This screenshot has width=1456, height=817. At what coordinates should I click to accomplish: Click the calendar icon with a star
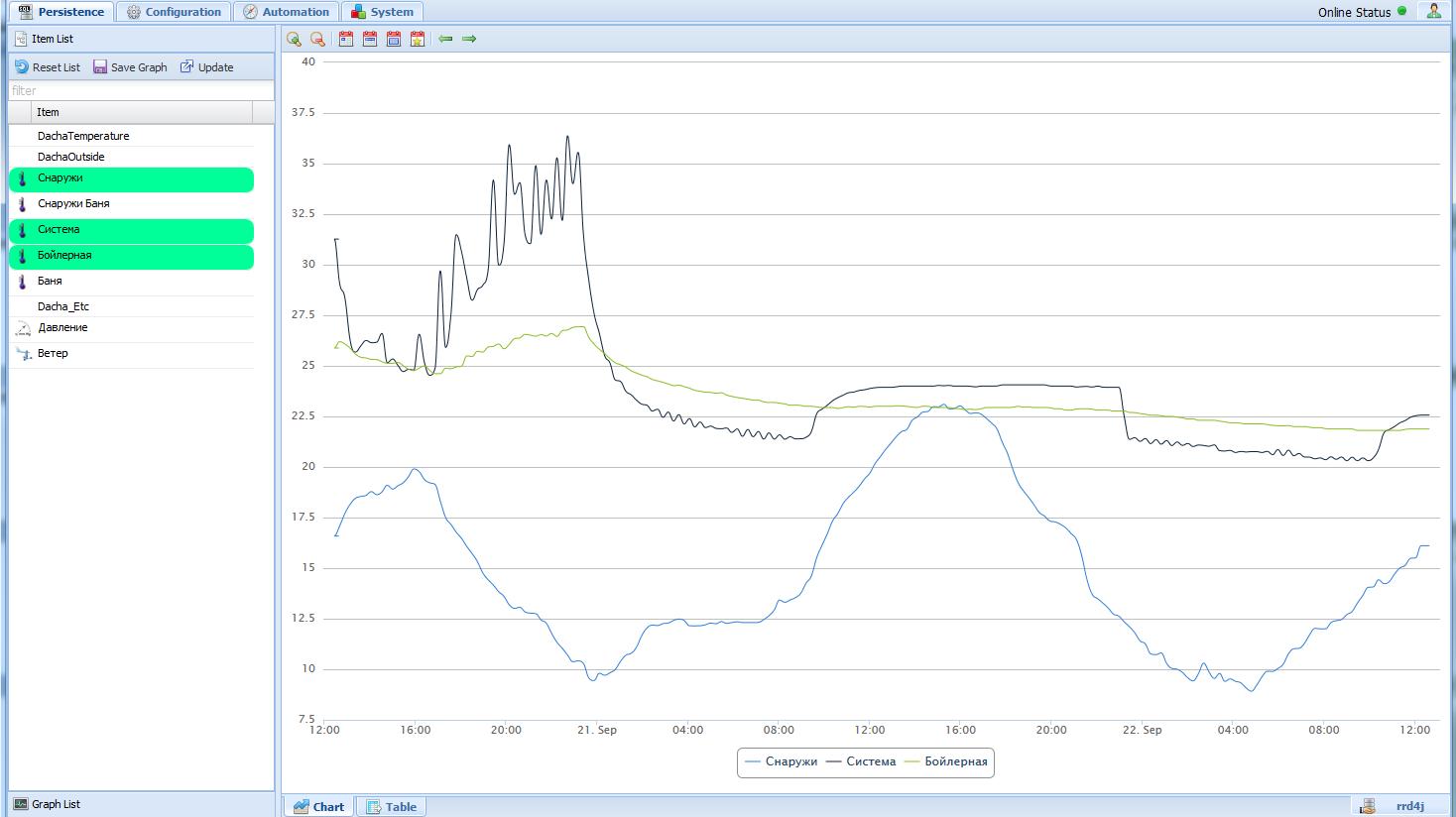(418, 39)
